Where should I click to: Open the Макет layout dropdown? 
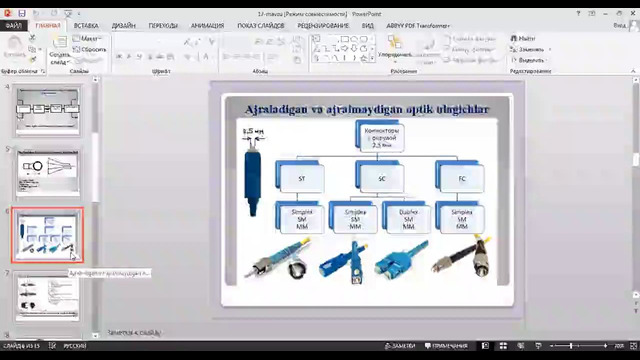pyautogui.click(x=87, y=38)
